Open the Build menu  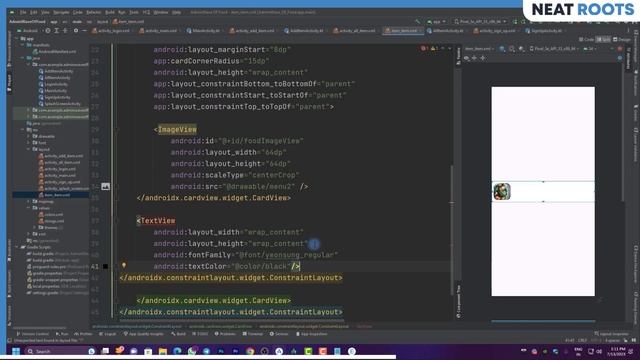[x=110, y=12]
